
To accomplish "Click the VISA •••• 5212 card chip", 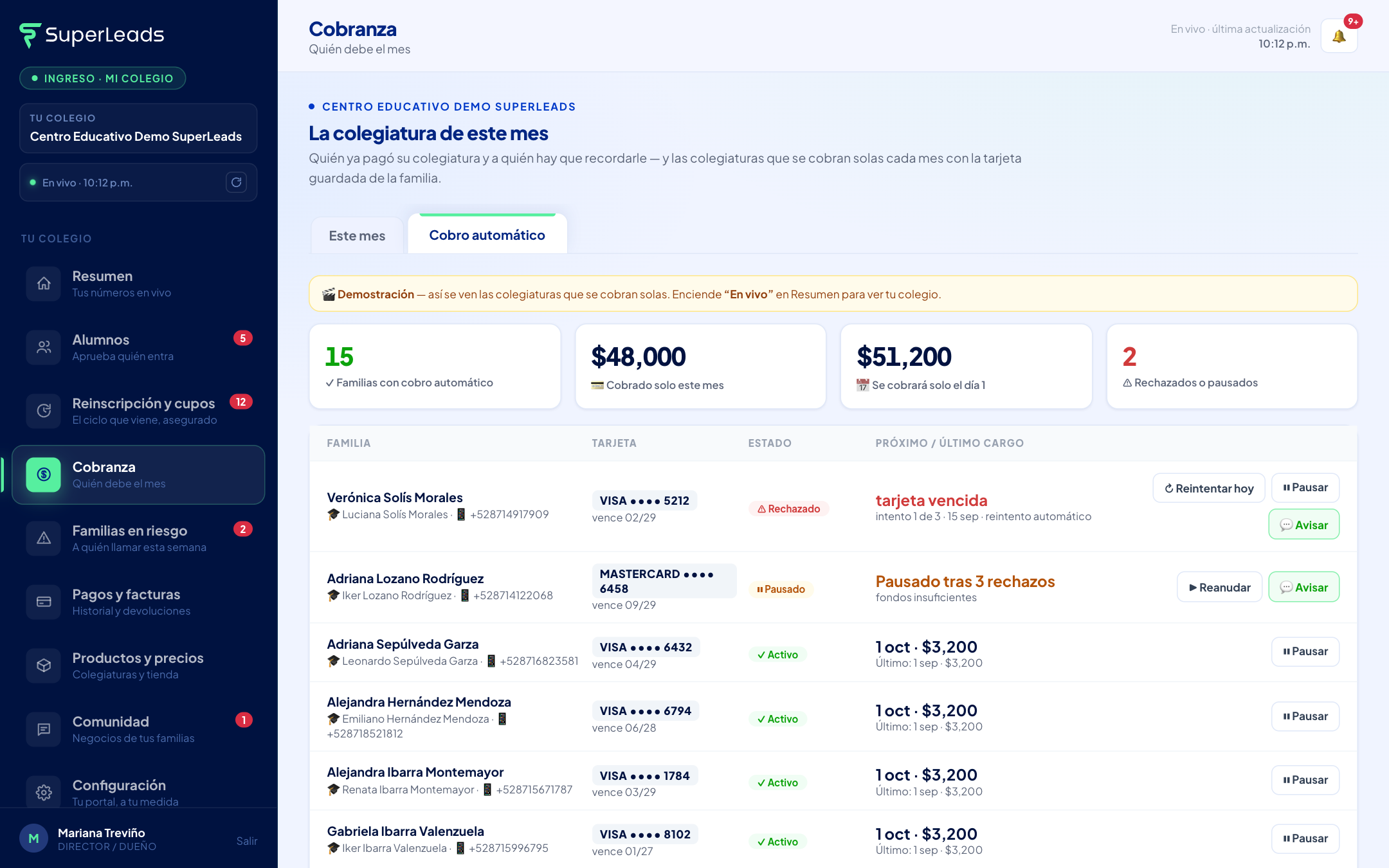I will (x=644, y=501).
